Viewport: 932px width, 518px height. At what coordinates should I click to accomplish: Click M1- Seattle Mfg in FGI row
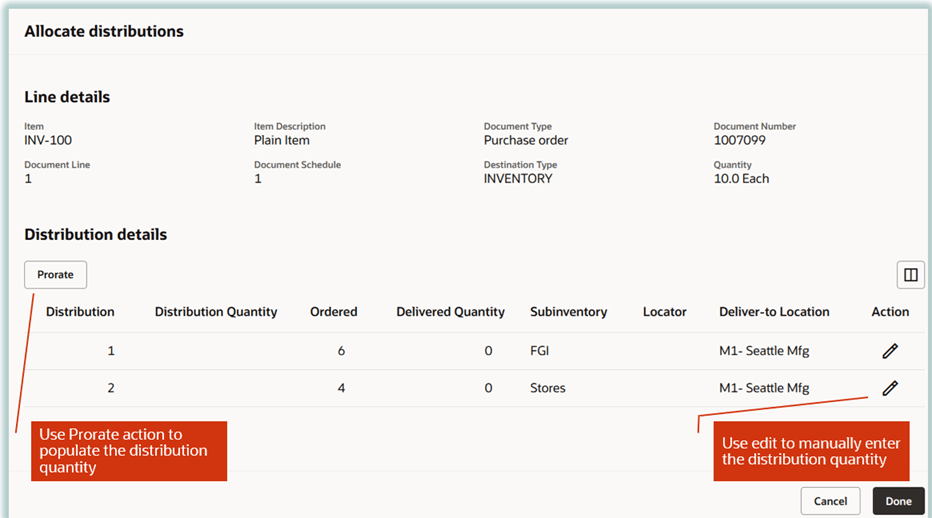coord(764,351)
